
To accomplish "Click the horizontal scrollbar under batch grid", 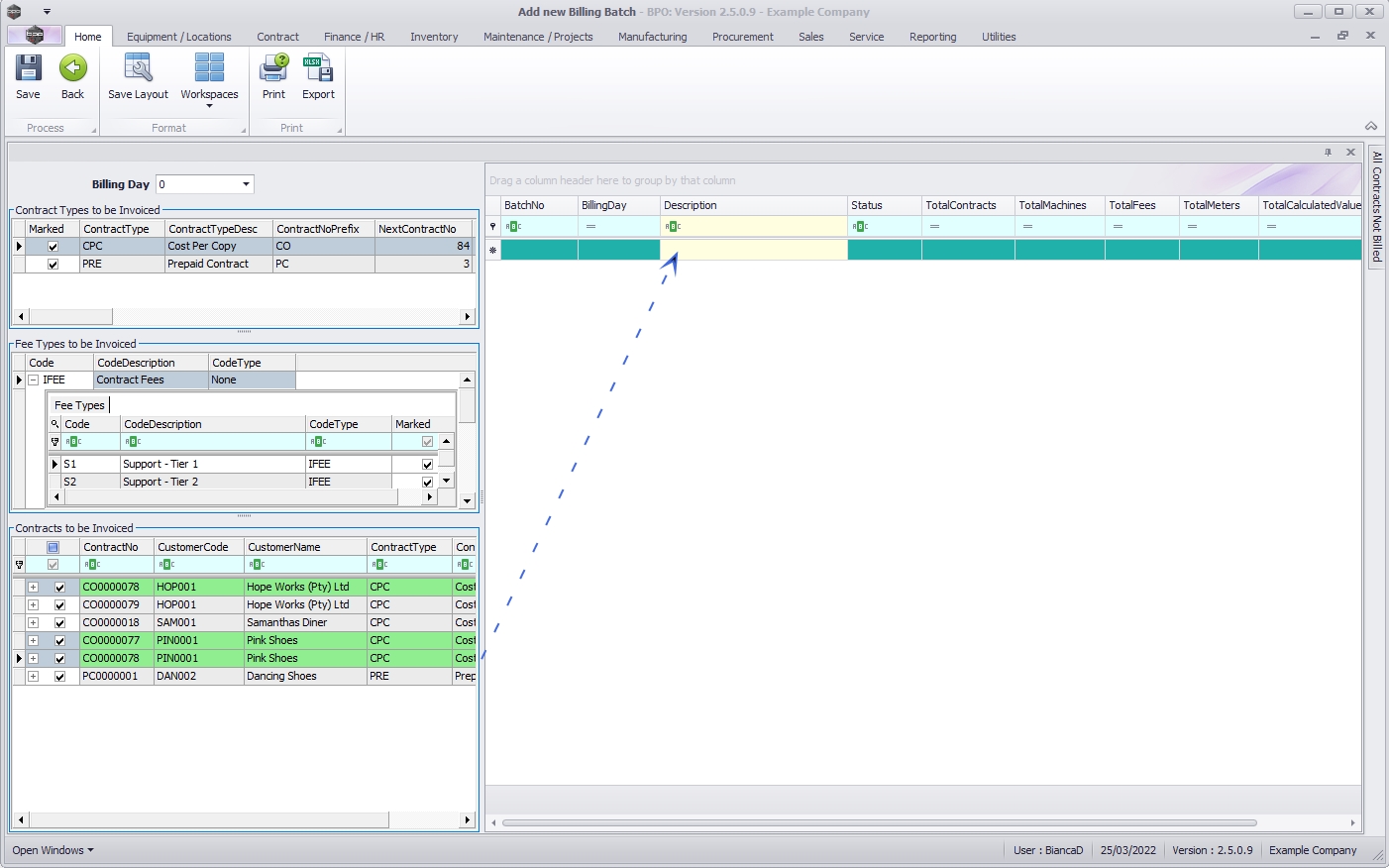I will (x=879, y=822).
